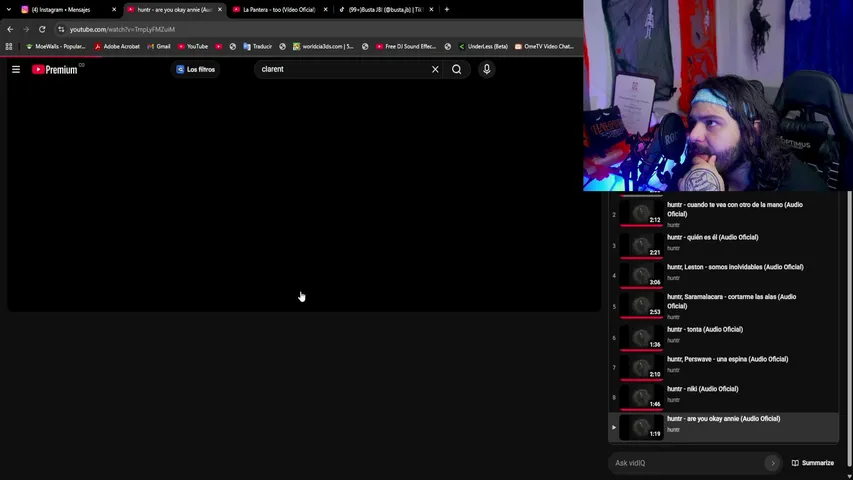Switch to huntr are you okay annie tab
The image size is (853, 480).
tap(173, 9)
